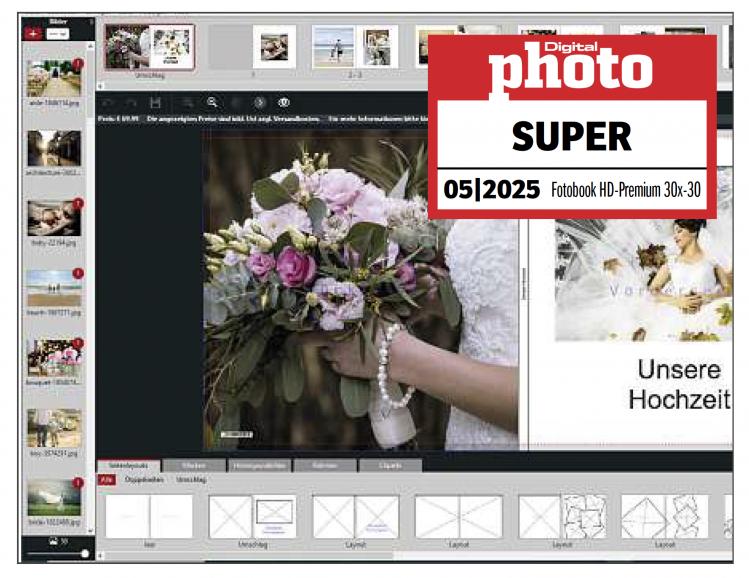Click the red warning badge on baby photo
The image size is (749, 578).
pos(78,203)
